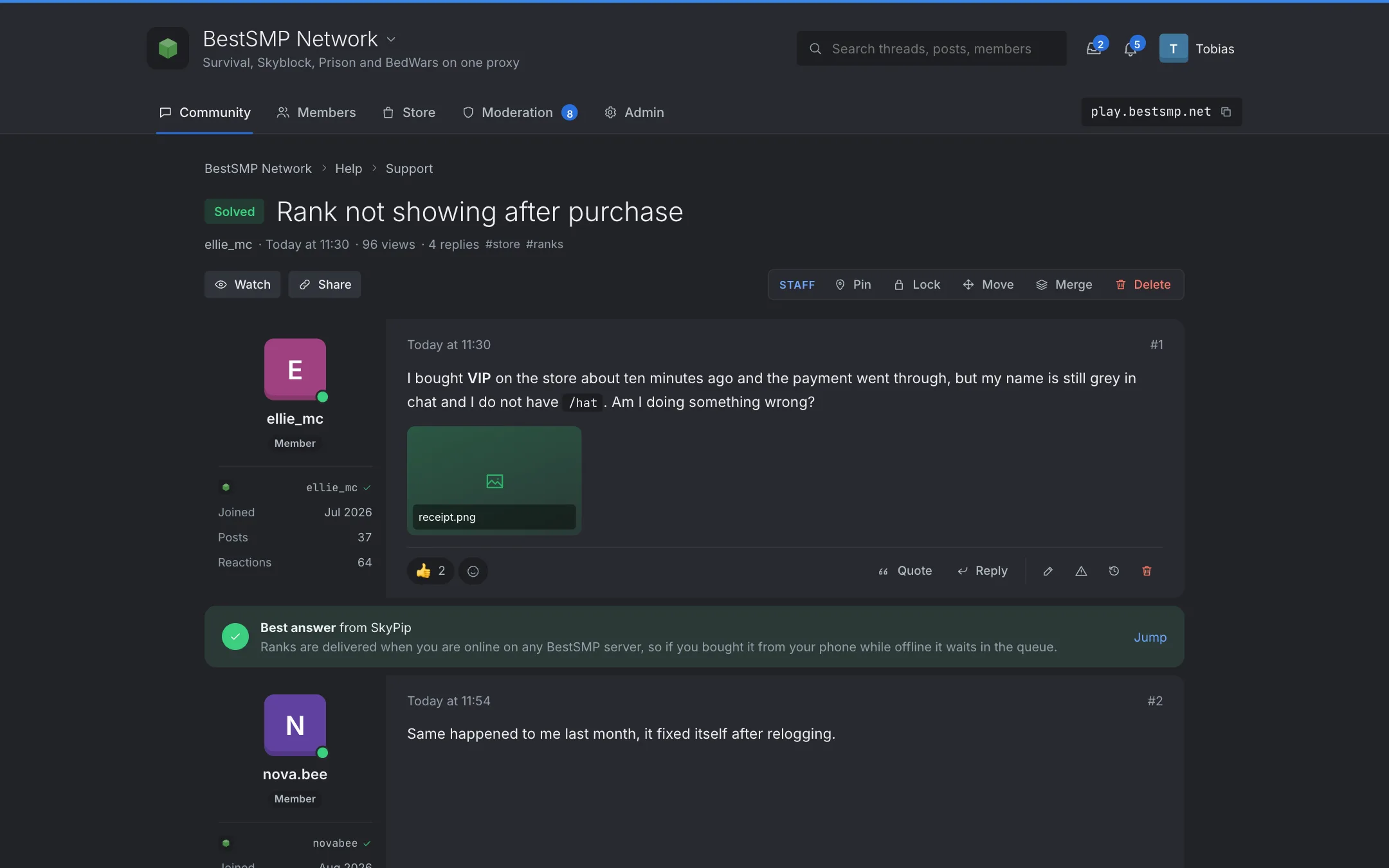1389x868 pixels.
Task: Click the BestSMP green cube logo
Action: (x=168, y=48)
